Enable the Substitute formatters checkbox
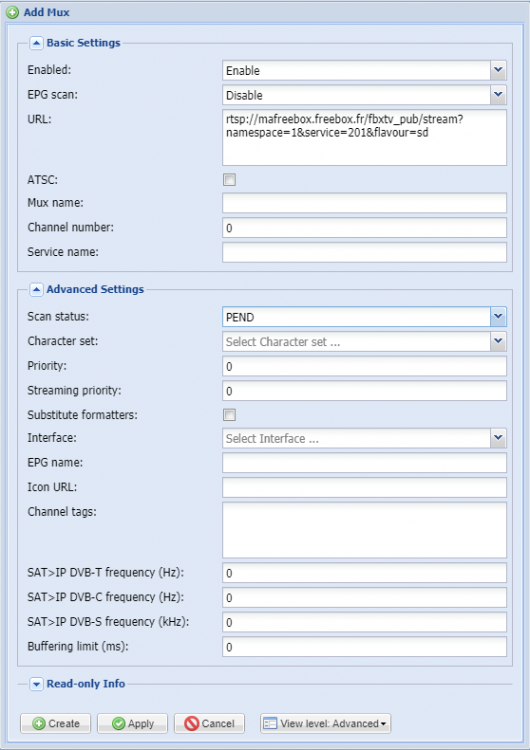 tap(230, 415)
